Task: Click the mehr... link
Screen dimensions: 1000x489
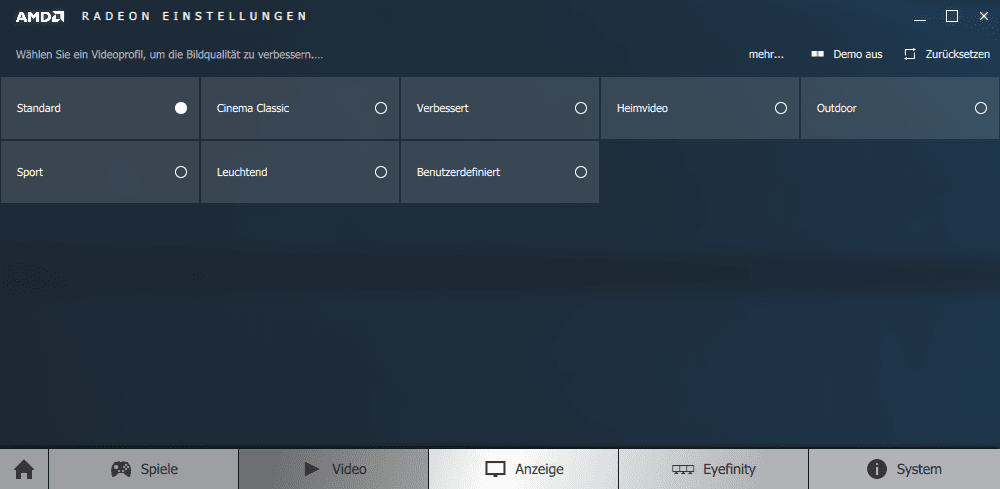Action: tap(766, 55)
